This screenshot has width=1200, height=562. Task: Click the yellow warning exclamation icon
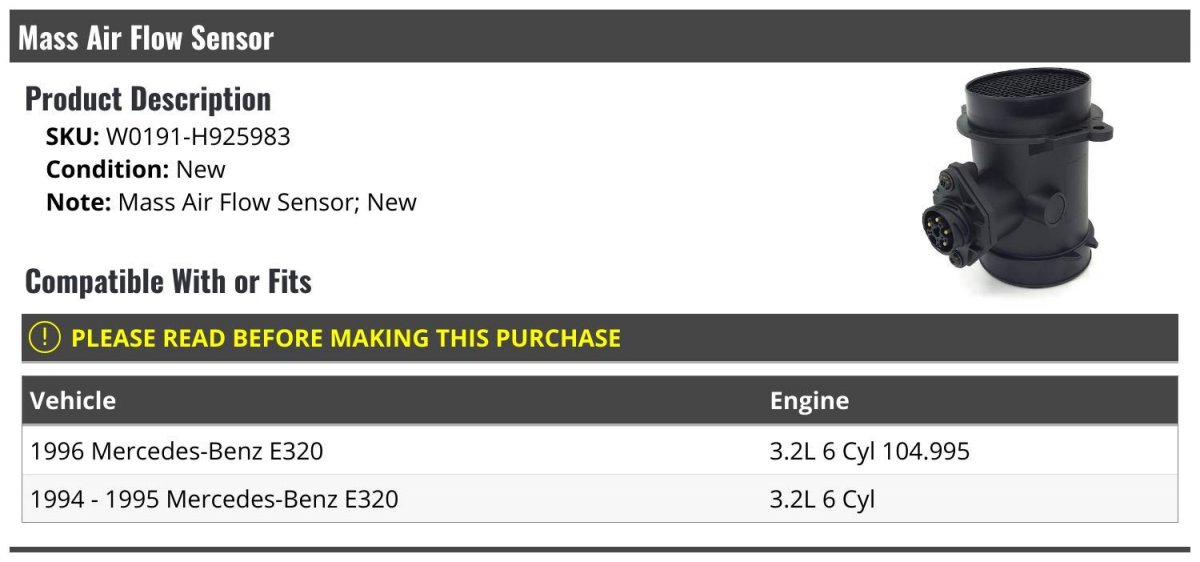(45, 337)
